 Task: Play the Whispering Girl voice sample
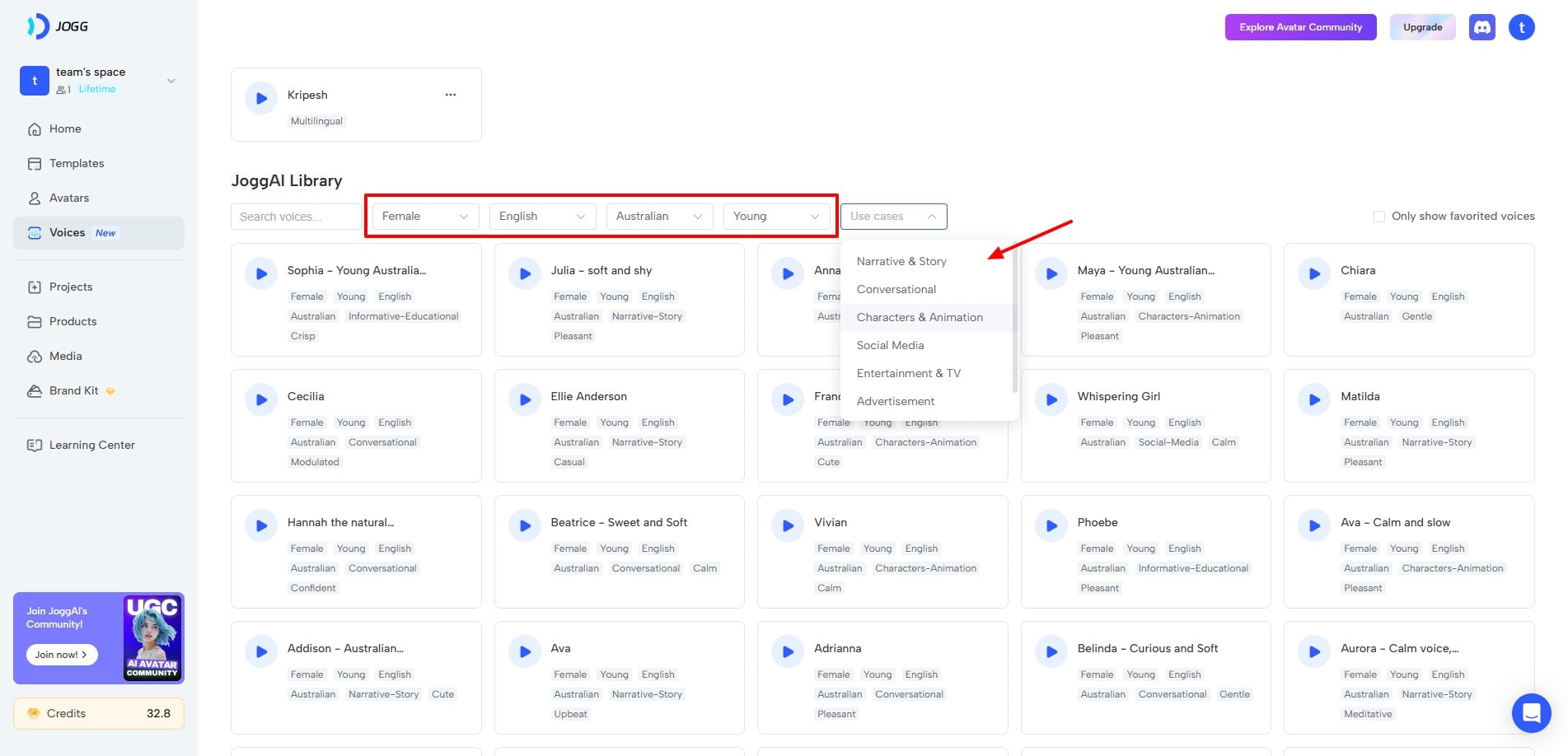[1051, 400]
